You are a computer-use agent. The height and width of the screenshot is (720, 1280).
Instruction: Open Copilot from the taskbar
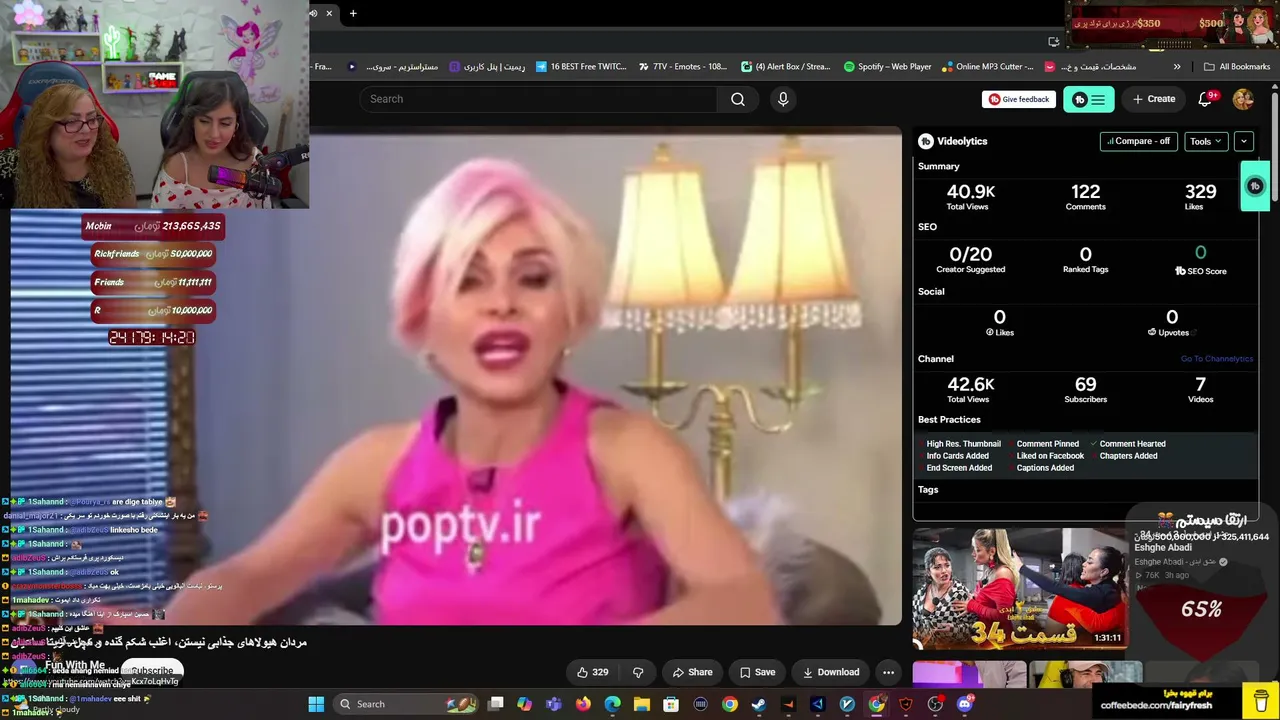pyautogui.click(x=525, y=704)
